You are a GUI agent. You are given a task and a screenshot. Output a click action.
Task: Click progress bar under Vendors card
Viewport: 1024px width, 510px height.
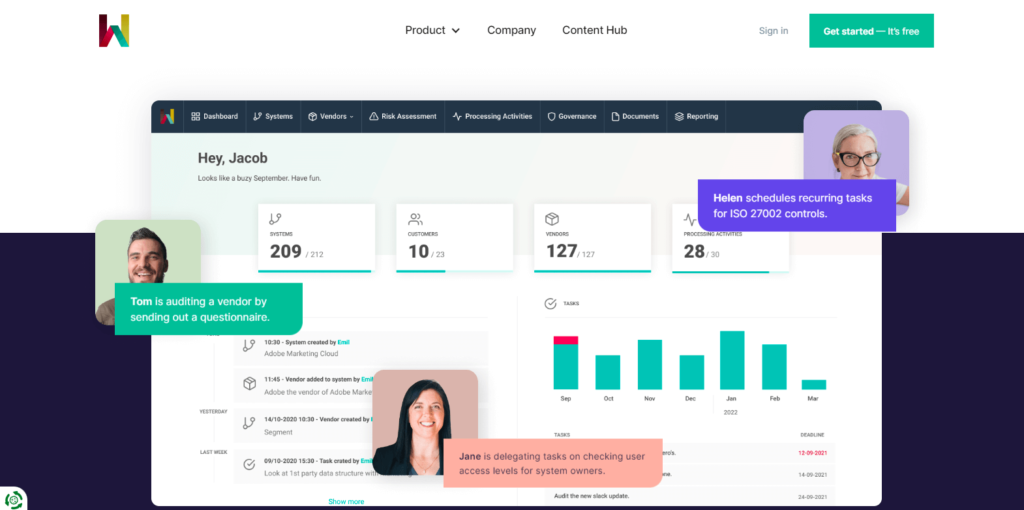click(x=592, y=271)
